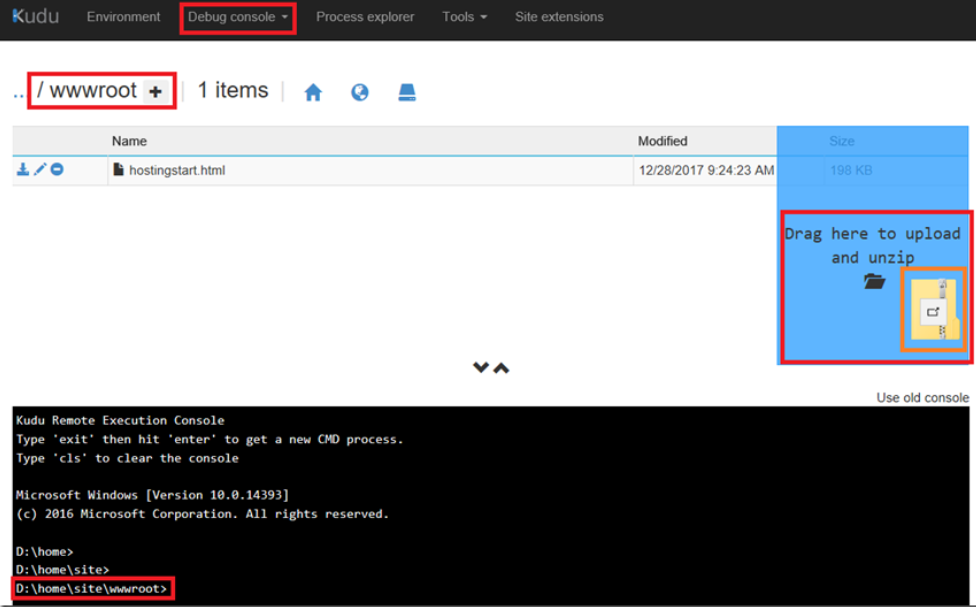Click the modified date 12/28/2017 9:24:23 AM
The image size is (976, 607).
706,170
